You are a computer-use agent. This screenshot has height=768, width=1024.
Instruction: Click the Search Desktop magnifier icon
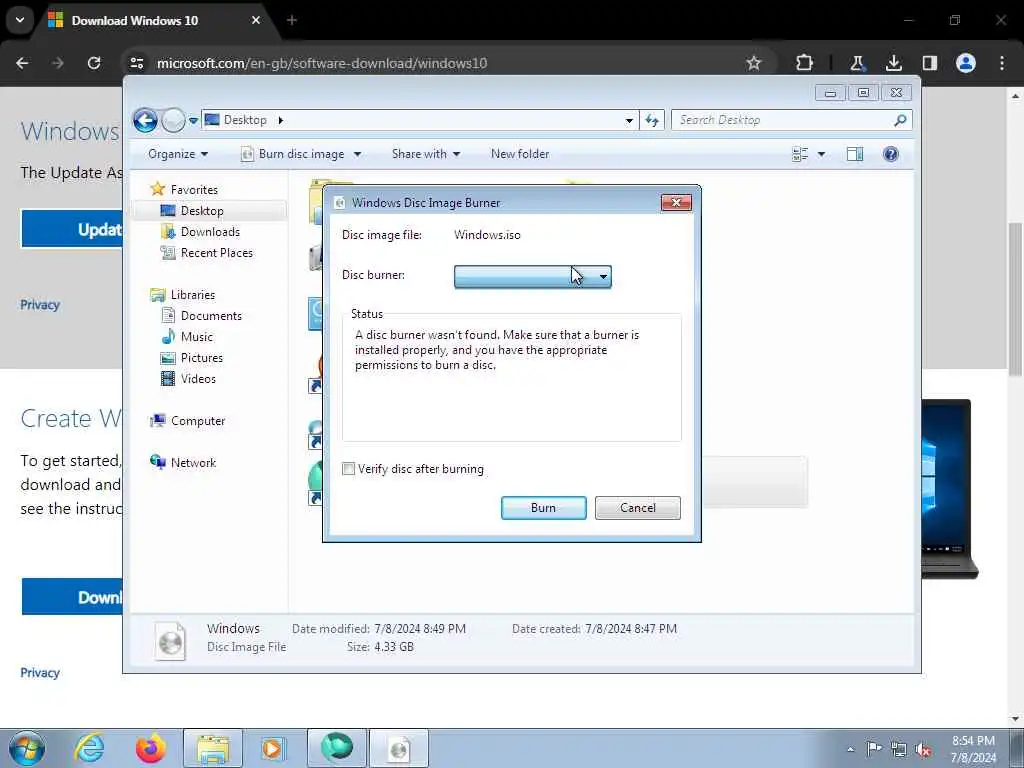click(x=901, y=120)
